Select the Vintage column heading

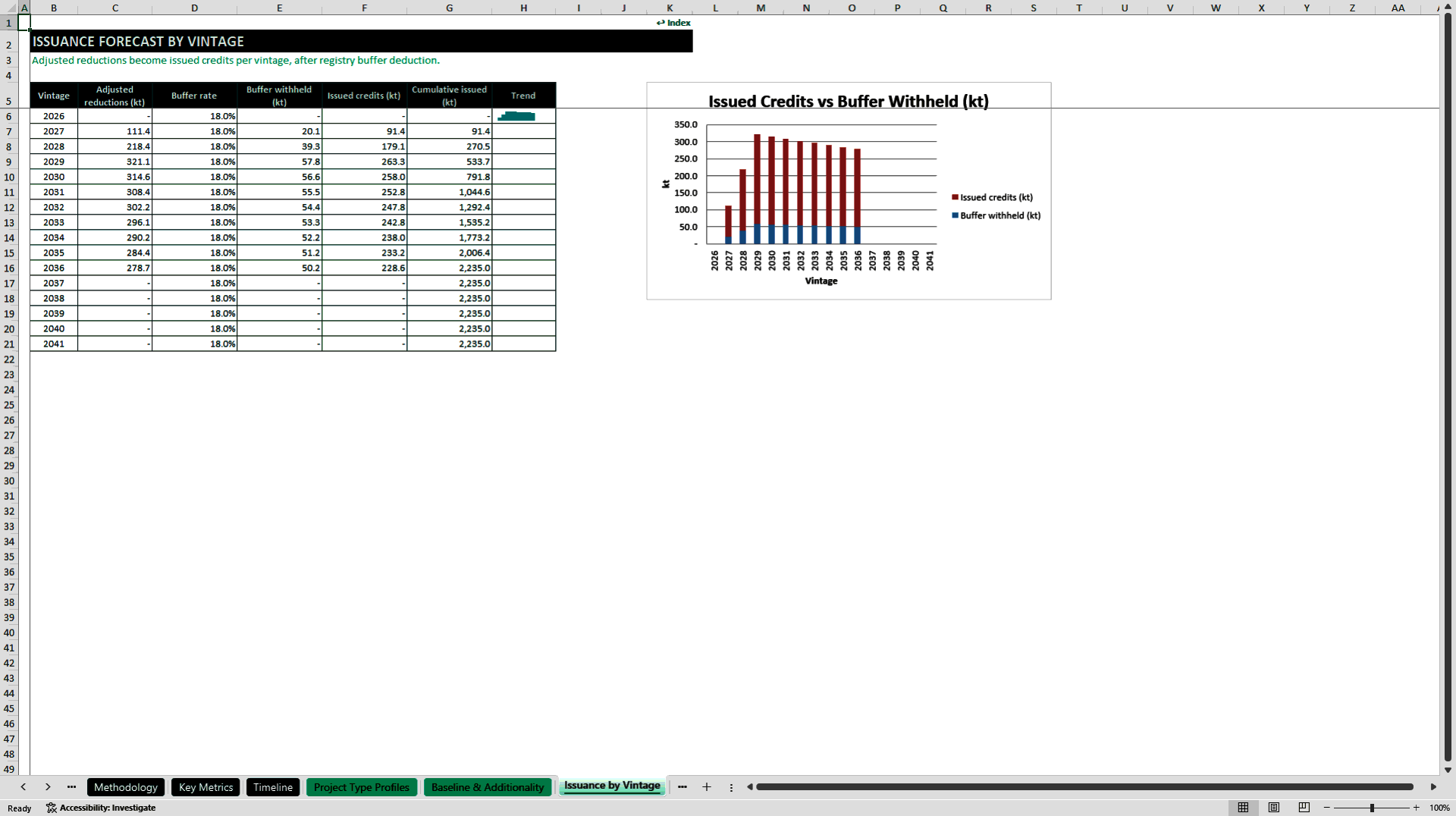coord(54,96)
